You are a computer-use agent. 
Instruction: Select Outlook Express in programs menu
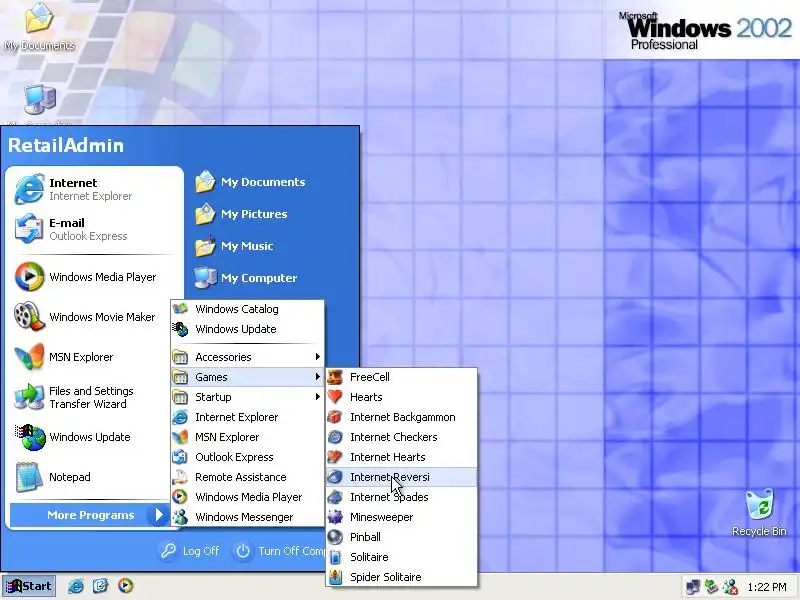247,457
